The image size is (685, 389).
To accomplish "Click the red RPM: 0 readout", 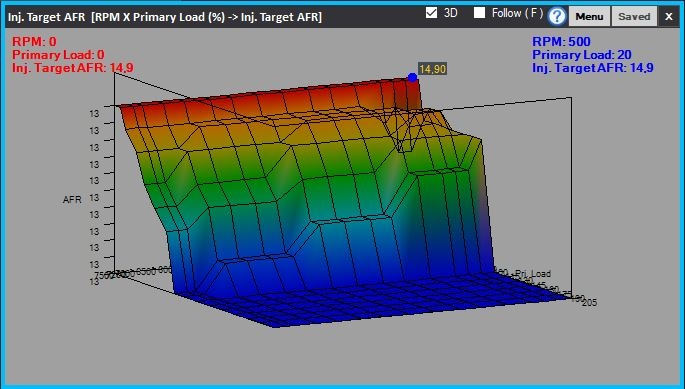I will pos(34,42).
